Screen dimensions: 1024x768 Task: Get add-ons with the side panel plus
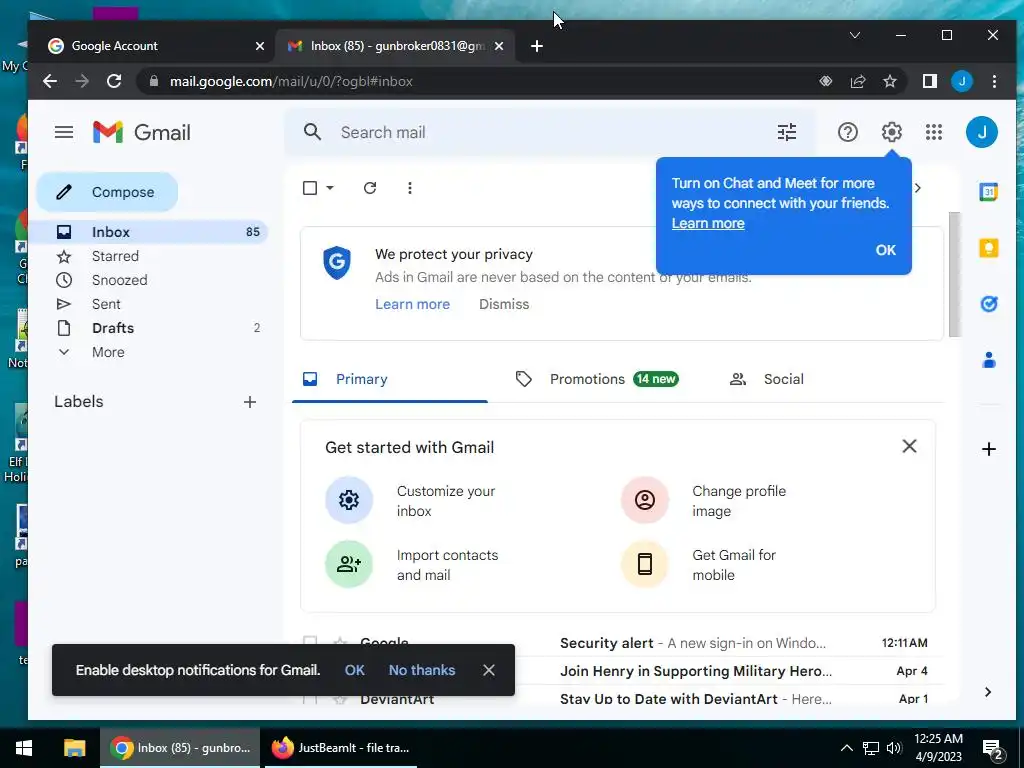[x=989, y=449]
